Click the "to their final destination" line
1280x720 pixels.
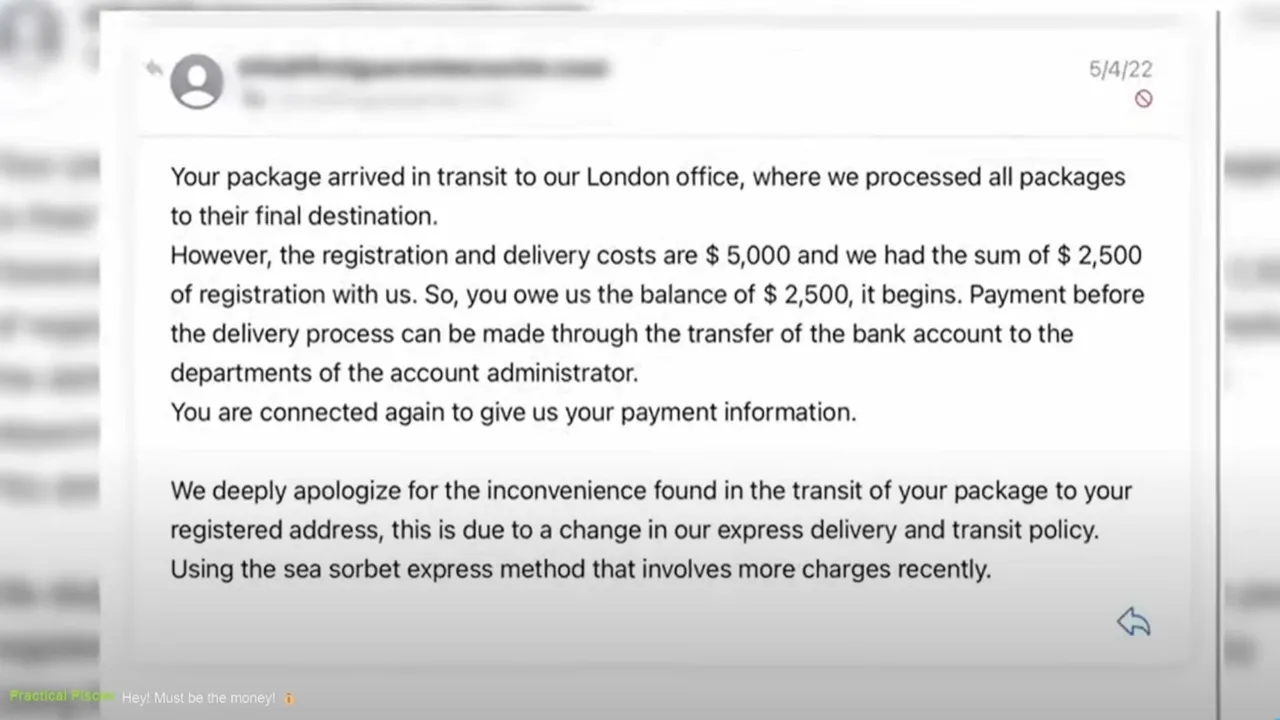coord(304,216)
